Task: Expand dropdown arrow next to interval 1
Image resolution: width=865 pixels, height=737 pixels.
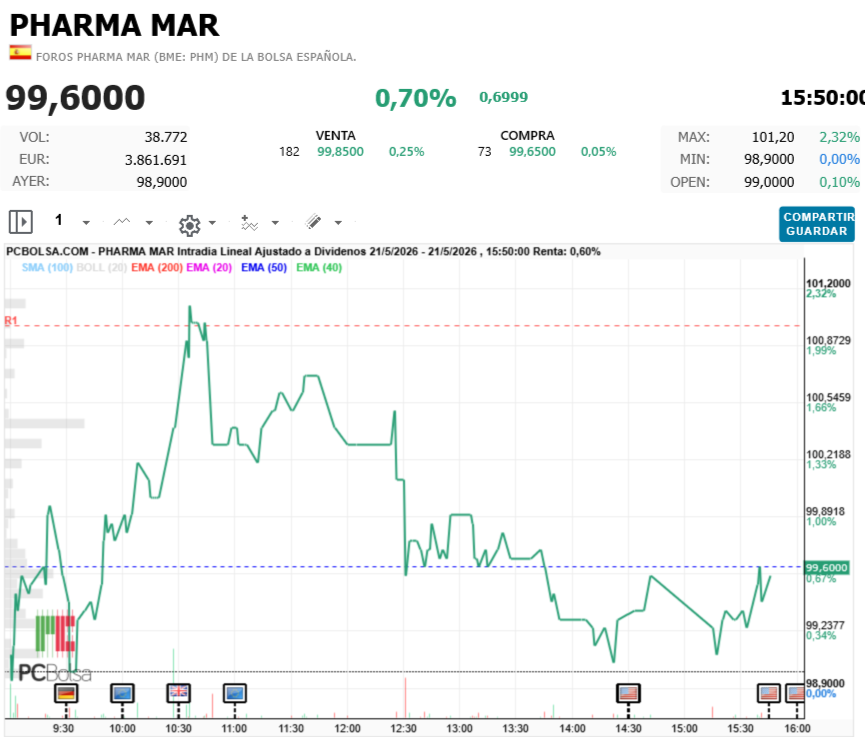Action: (86, 223)
